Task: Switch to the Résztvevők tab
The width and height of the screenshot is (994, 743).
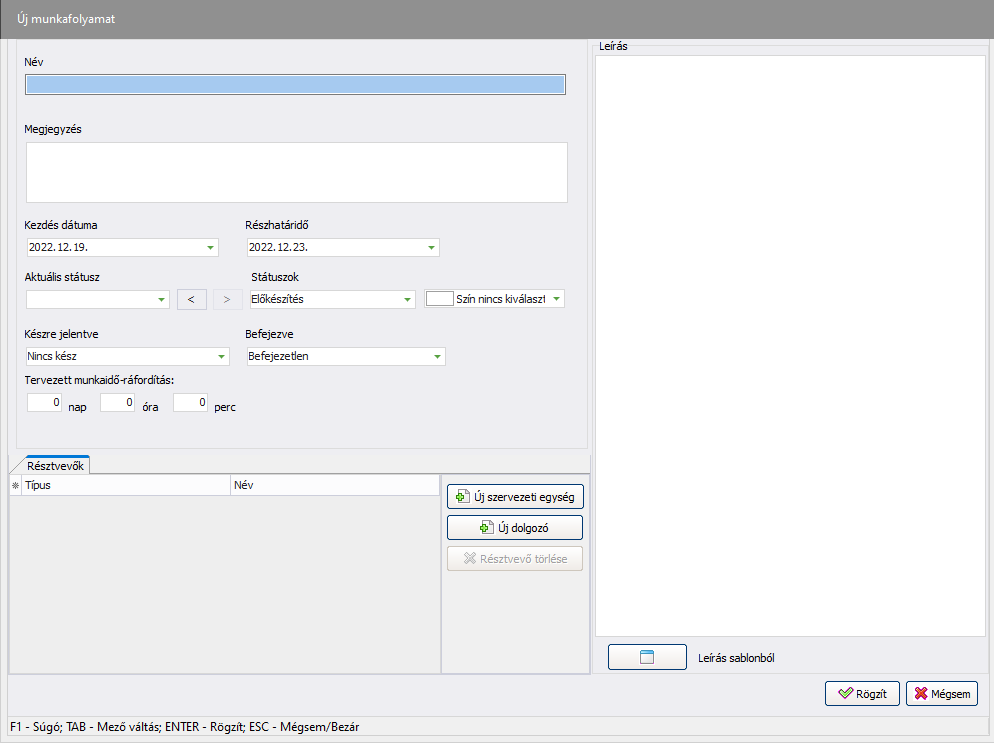Action: (57, 465)
